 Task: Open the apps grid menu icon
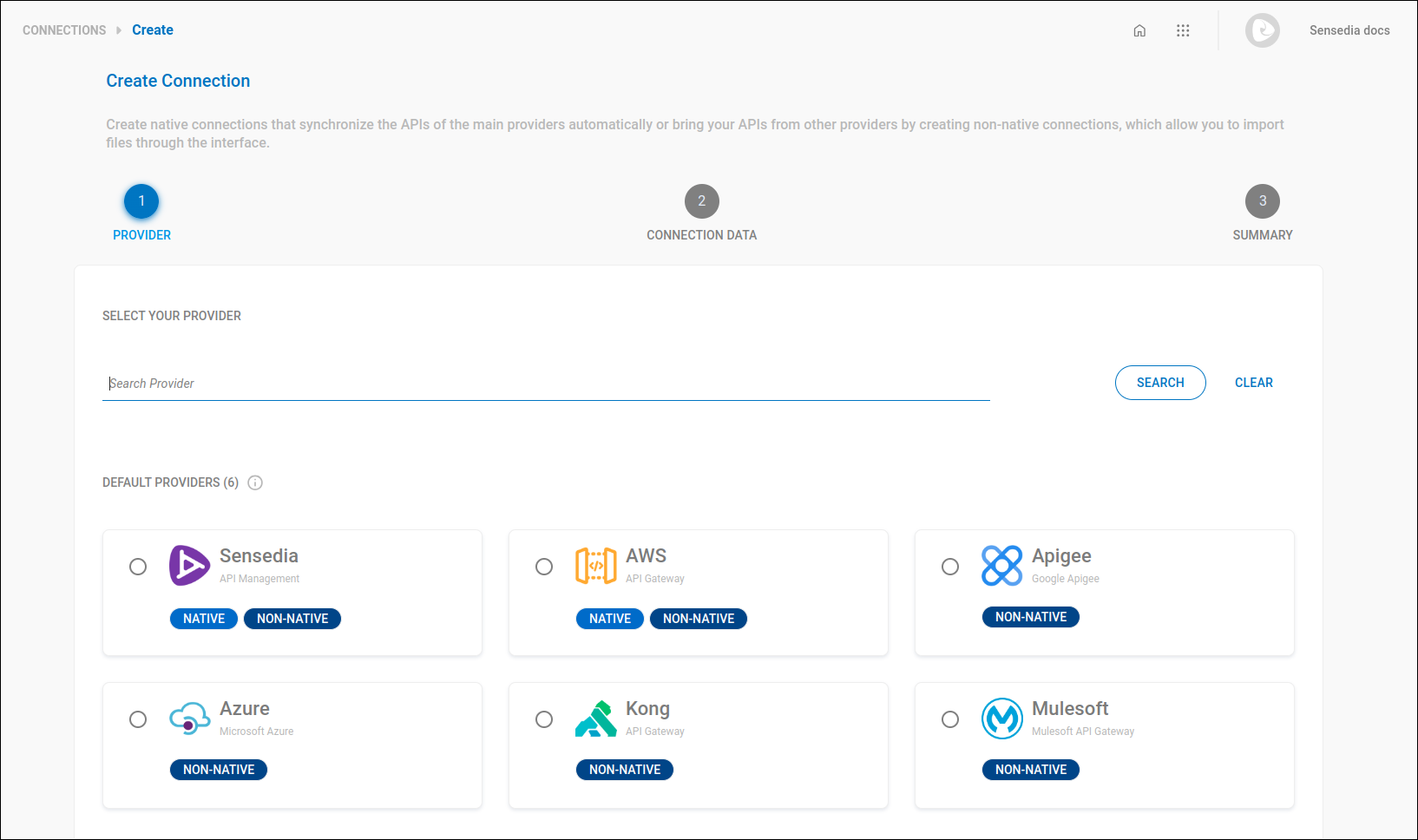pyautogui.click(x=1183, y=30)
